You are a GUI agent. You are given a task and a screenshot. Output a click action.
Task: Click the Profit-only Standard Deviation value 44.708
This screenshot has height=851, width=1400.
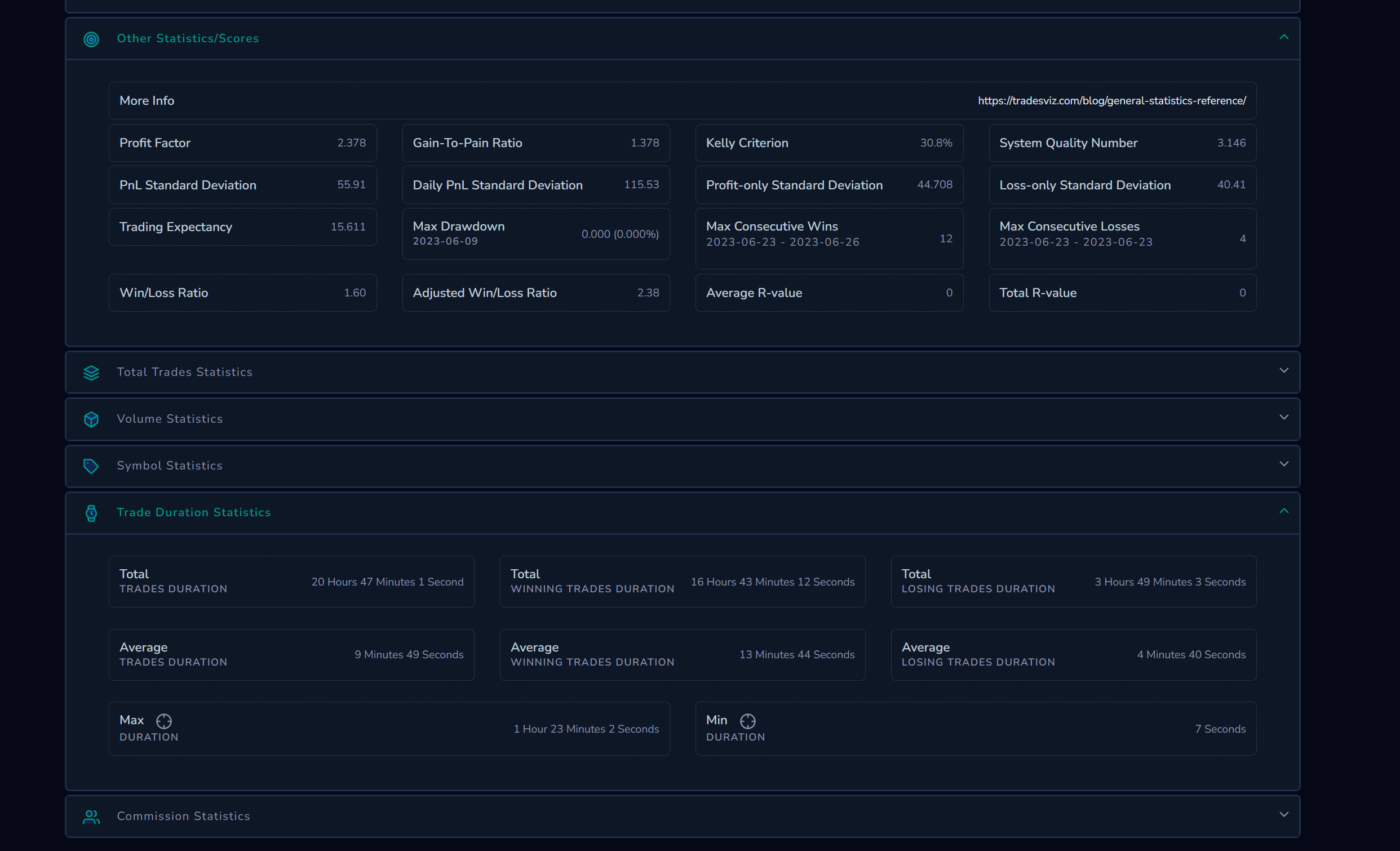pos(934,185)
